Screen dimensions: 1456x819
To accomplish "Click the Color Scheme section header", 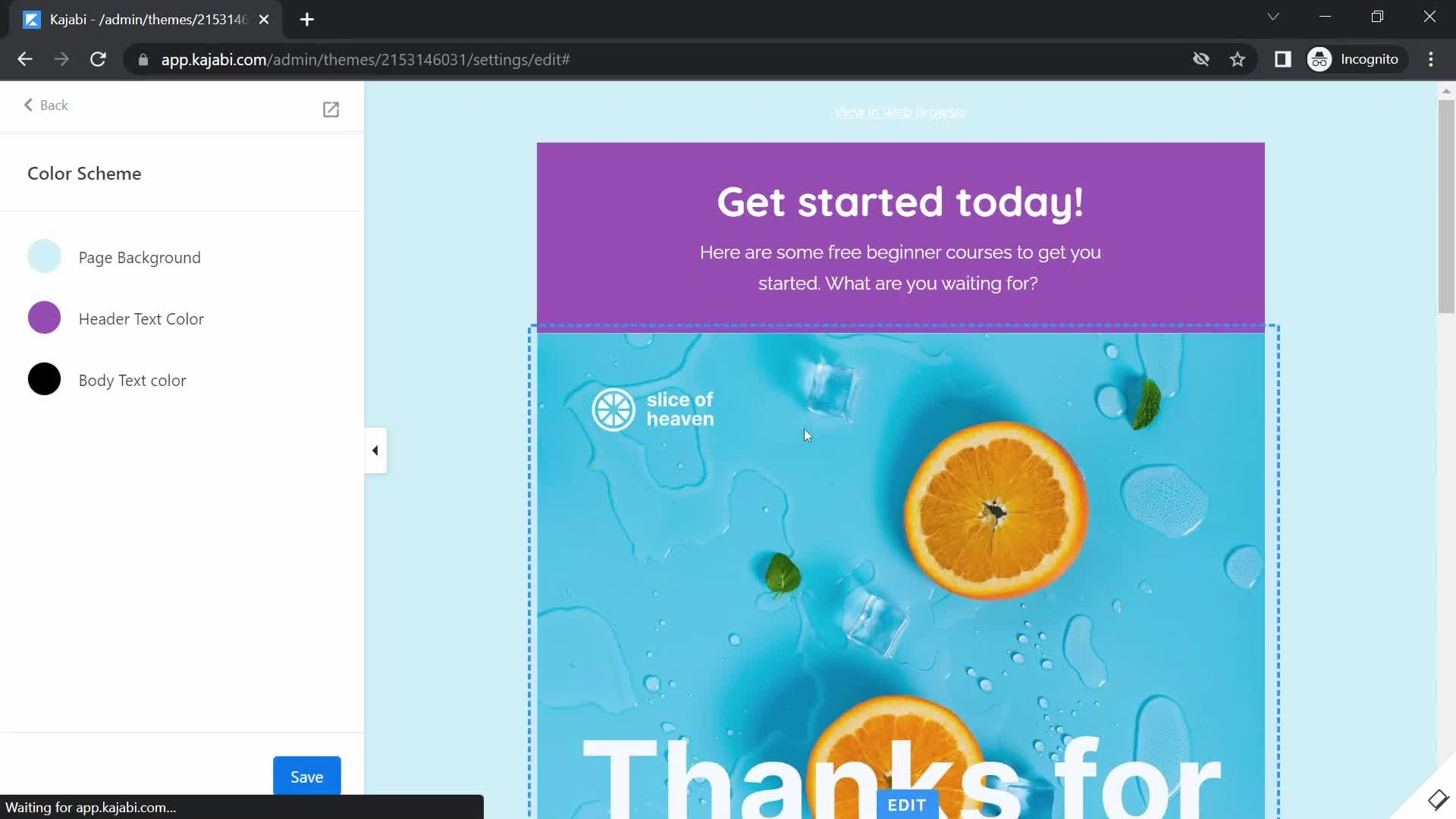I will click(x=84, y=172).
